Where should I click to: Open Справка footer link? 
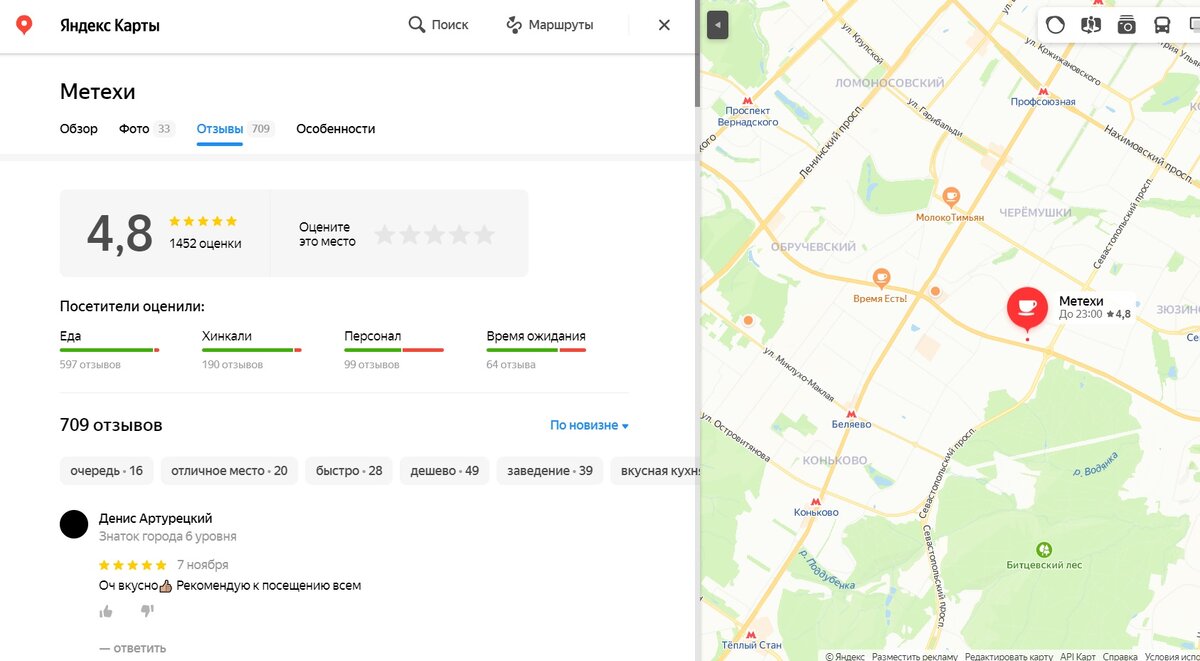1120,656
